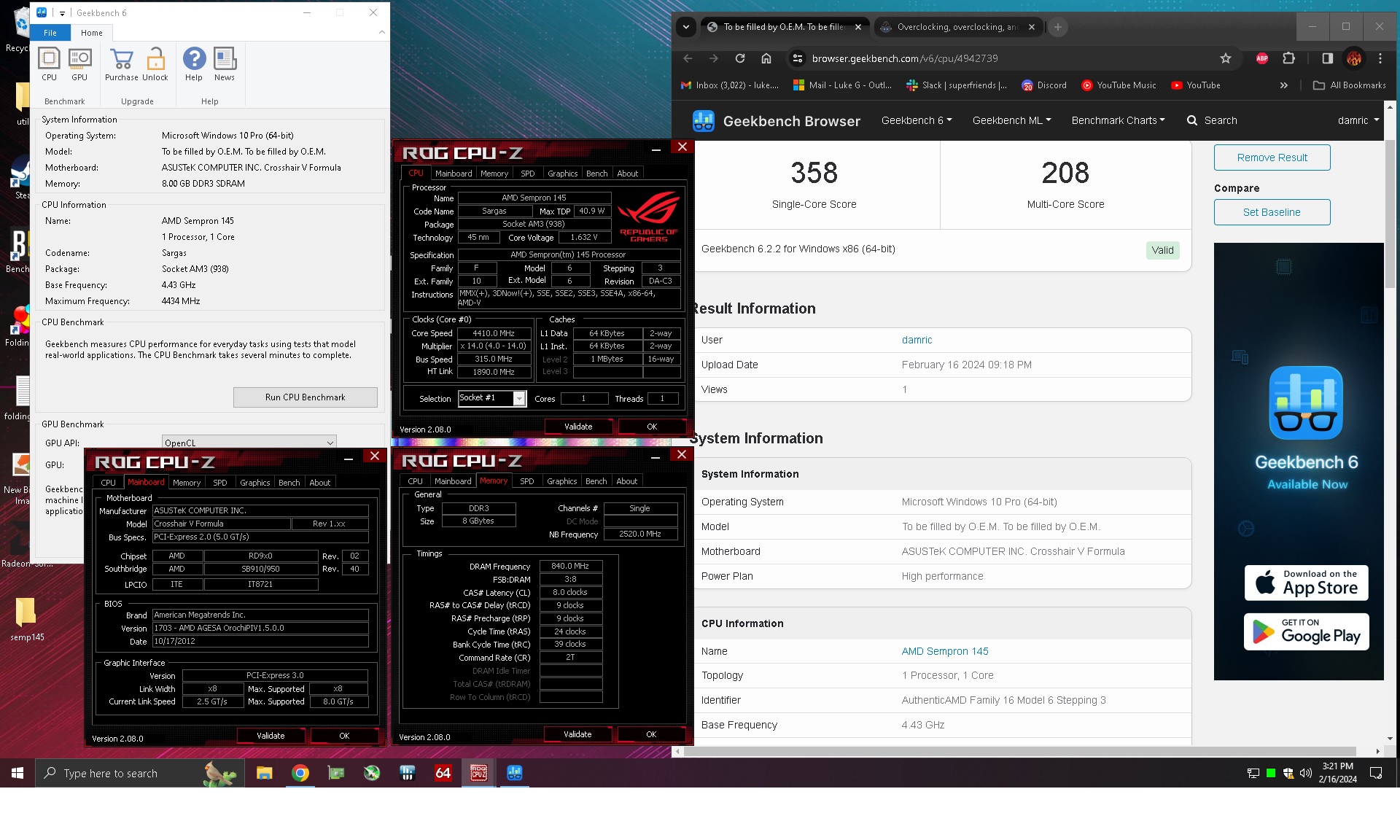Click Get it on Google Play badge
1400x840 pixels.
coord(1306,631)
